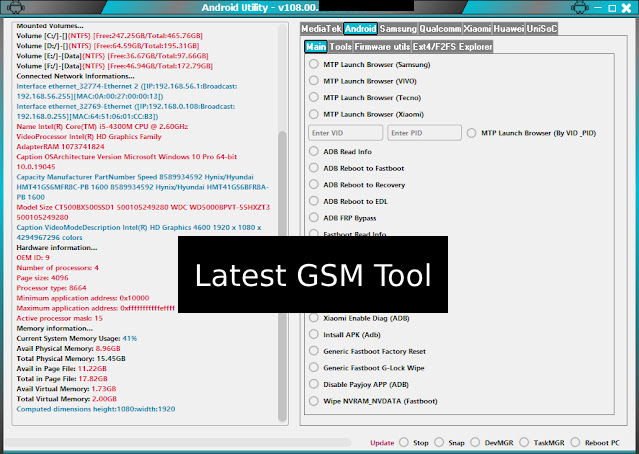The image size is (639, 454).
Task: Click the Android robot icon beside the minimize button
Action: click(580, 7)
